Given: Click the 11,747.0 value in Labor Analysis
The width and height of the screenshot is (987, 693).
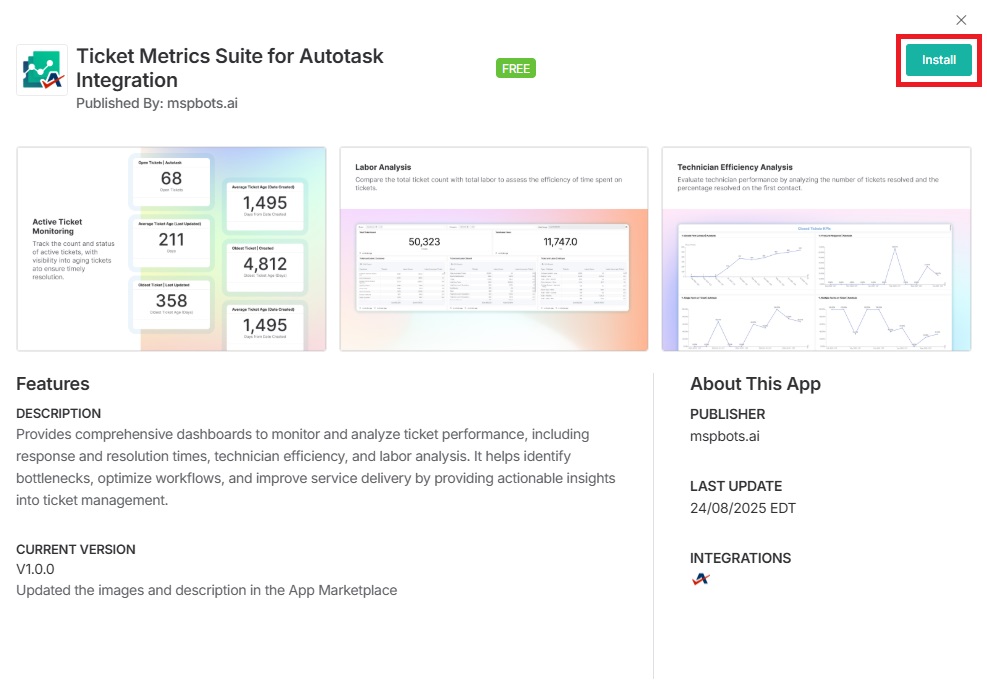Looking at the screenshot, I should pyautogui.click(x=560, y=241).
